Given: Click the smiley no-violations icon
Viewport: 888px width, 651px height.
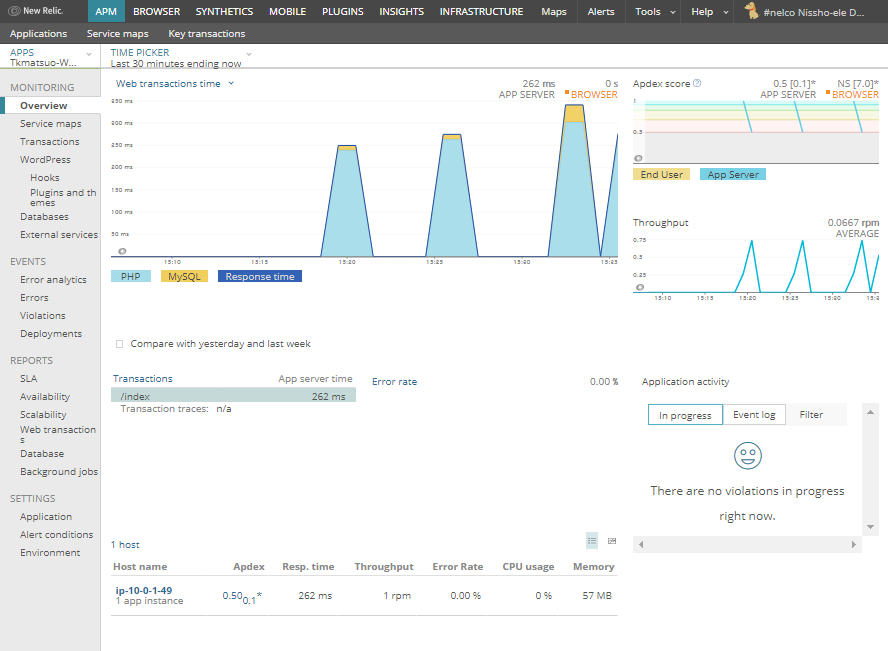Looking at the screenshot, I should tap(748, 456).
